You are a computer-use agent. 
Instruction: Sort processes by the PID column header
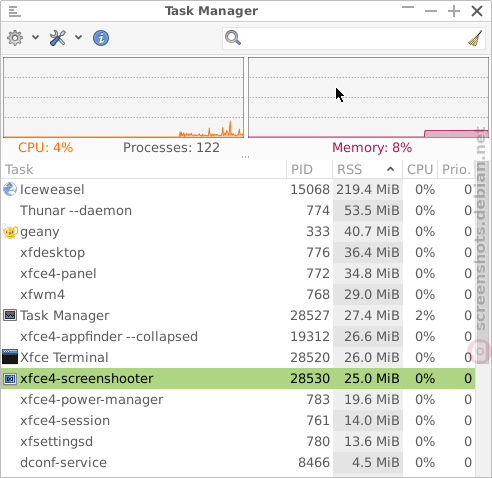tap(309, 169)
